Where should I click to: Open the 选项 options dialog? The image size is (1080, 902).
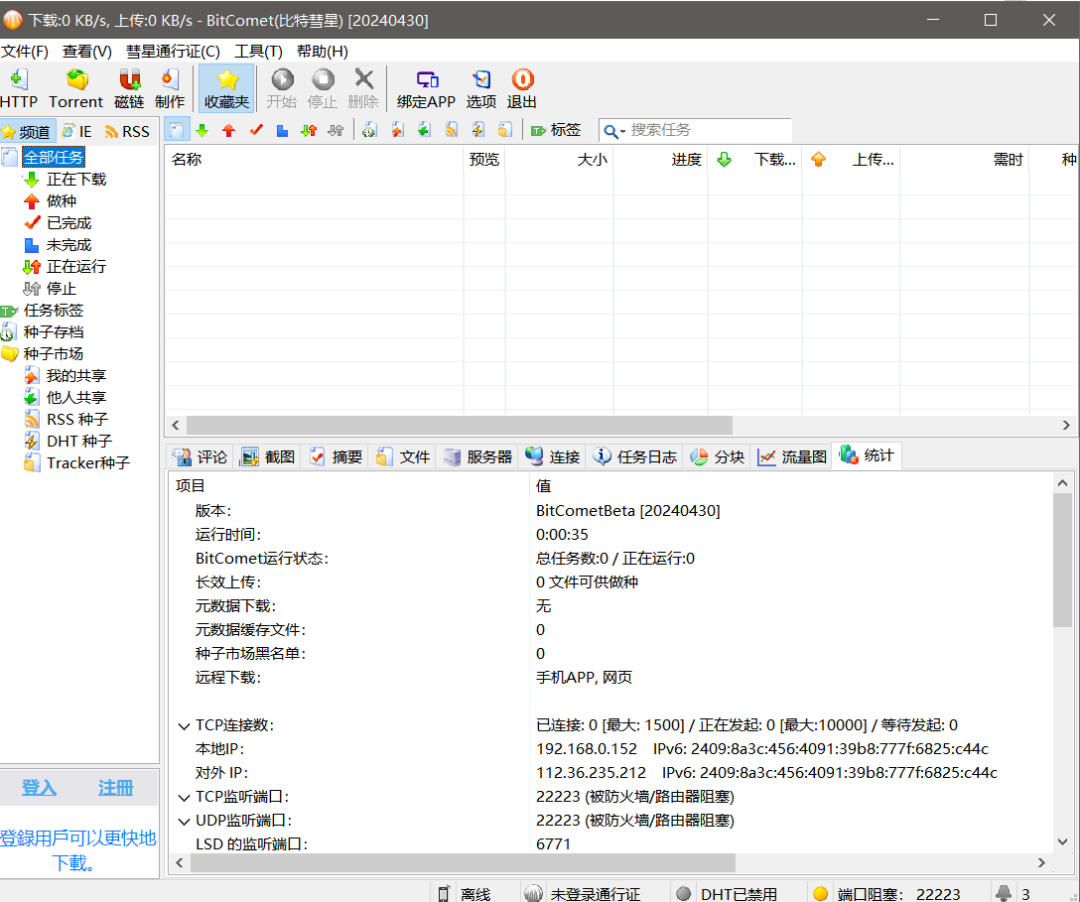tap(481, 89)
